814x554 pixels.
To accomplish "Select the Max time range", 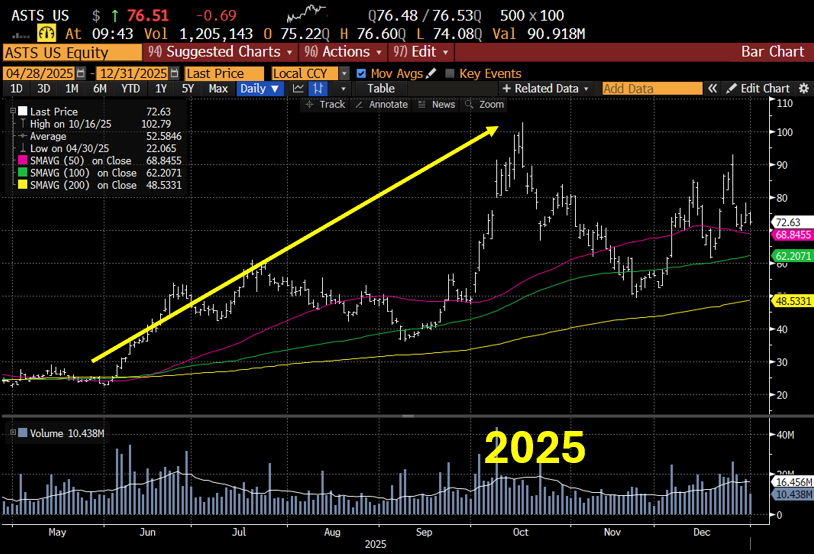I will [x=218, y=88].
